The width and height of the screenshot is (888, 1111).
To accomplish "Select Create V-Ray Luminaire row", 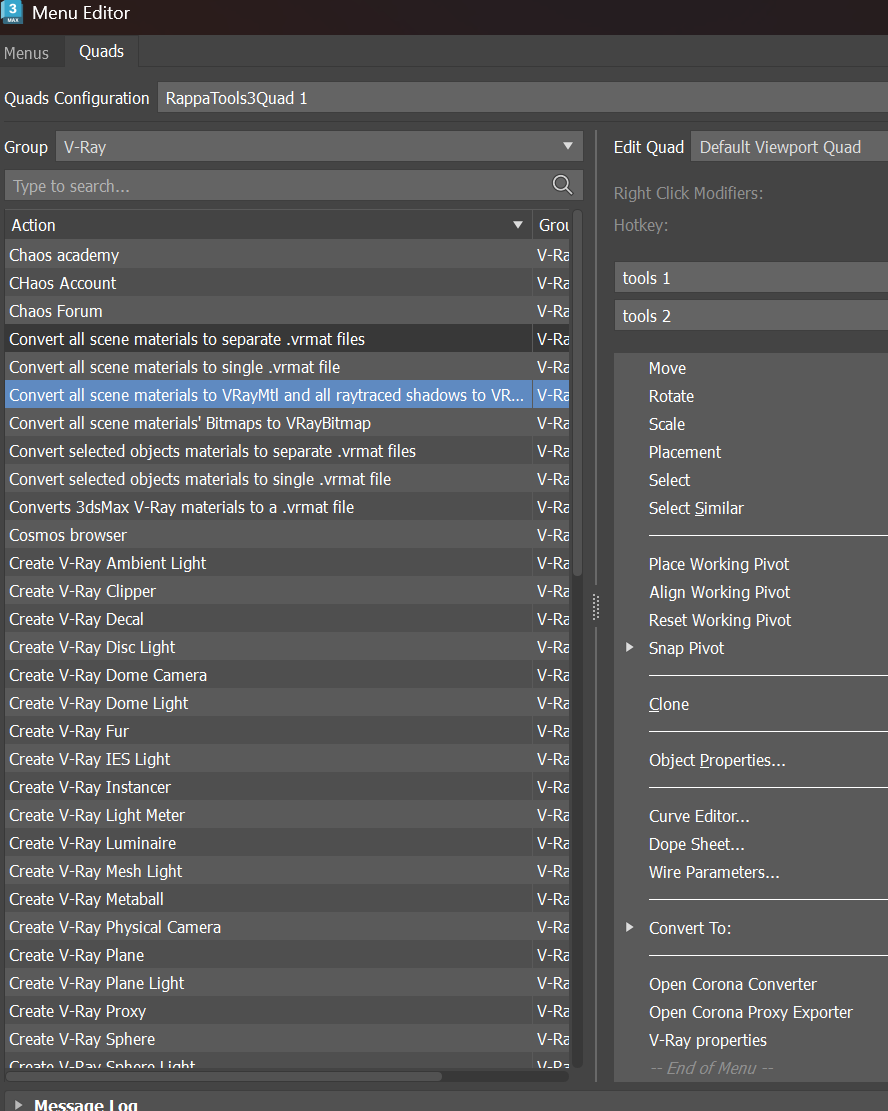I will tap(287, 842).
